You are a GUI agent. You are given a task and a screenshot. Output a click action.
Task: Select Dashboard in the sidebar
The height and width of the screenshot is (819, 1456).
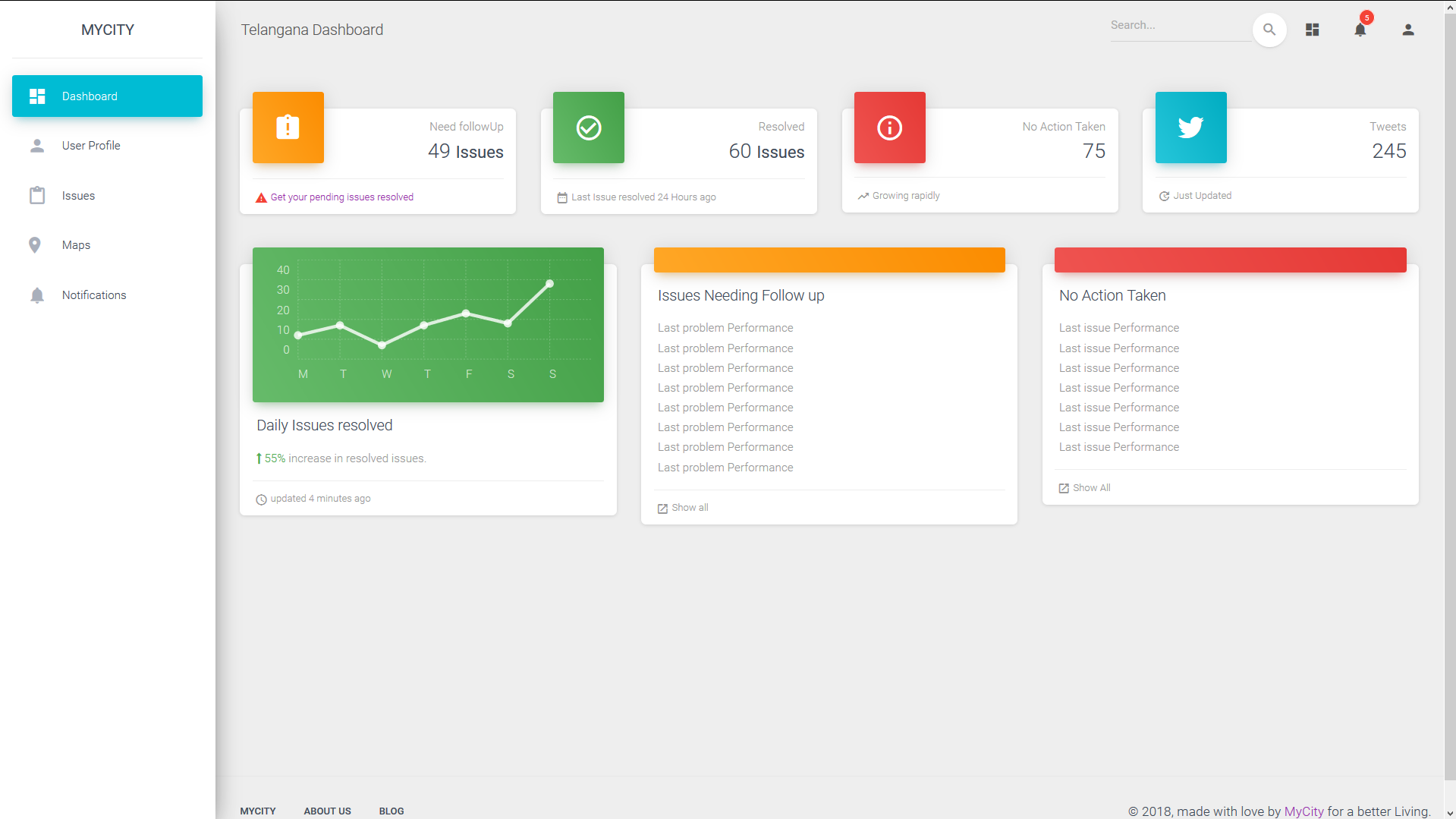(107, 96)
